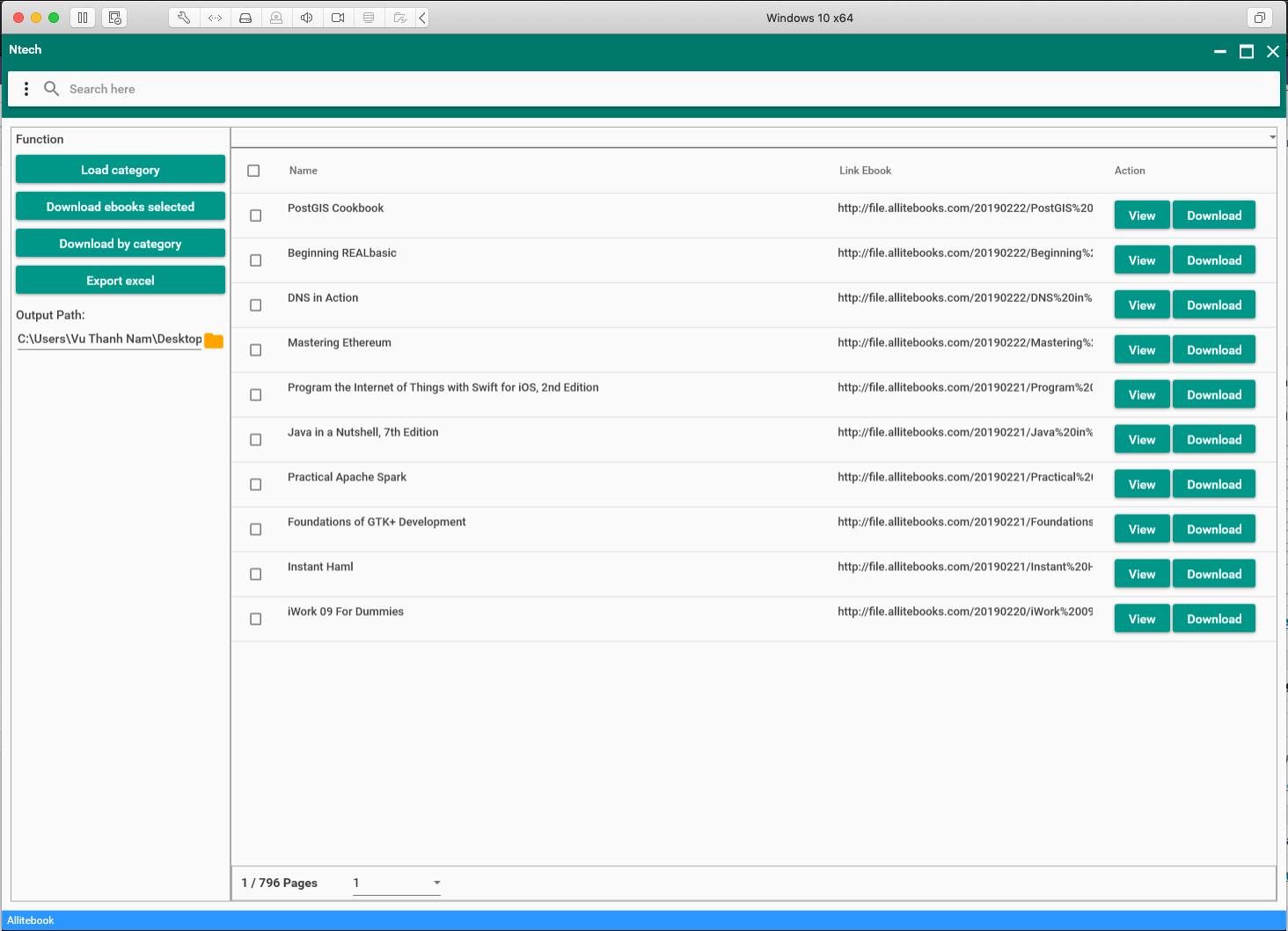Check the select-all checkbox in table header
This screenshot has height=931, width=1288.
click(x=253, y=171)
